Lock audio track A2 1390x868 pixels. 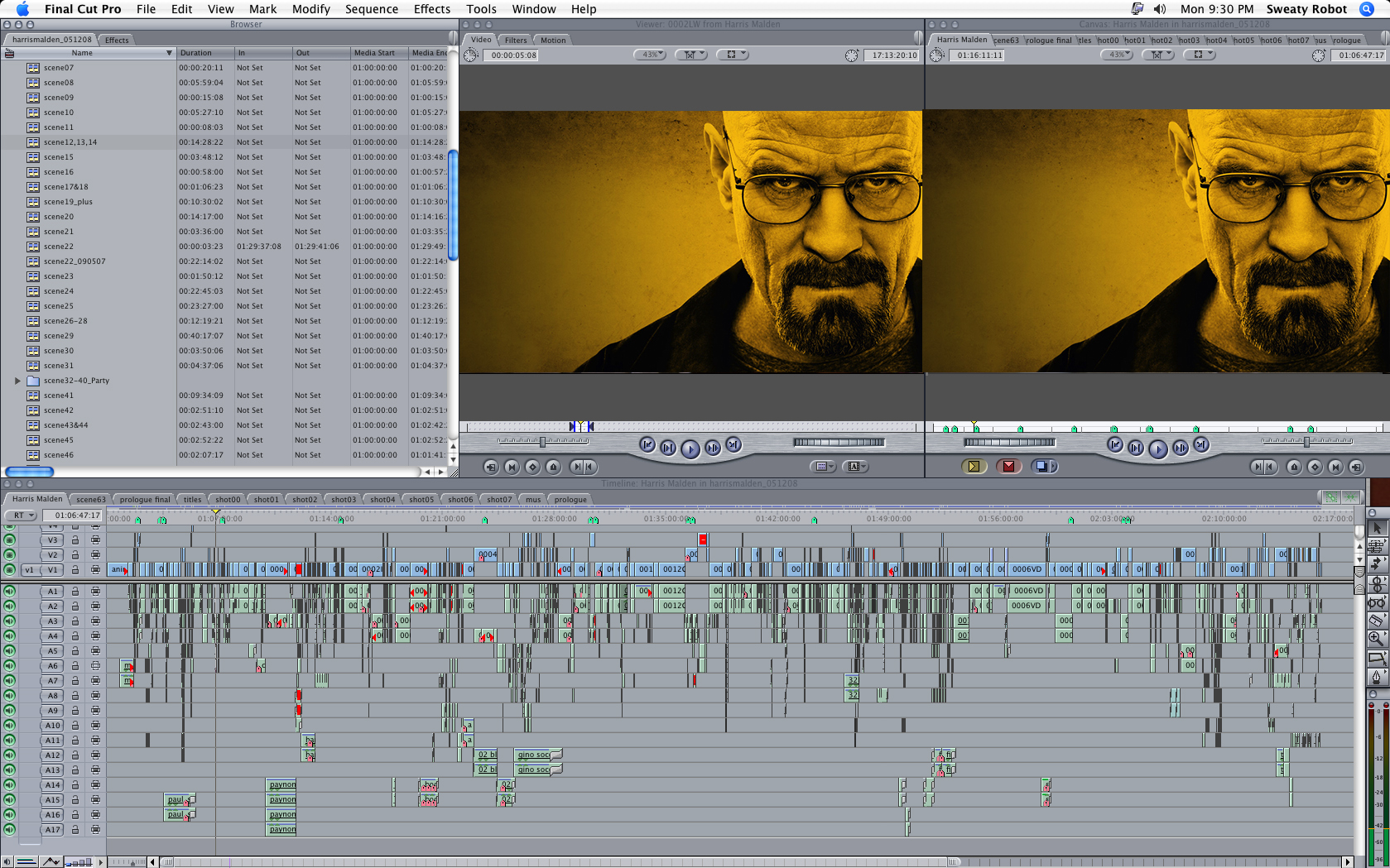(75, 606)
